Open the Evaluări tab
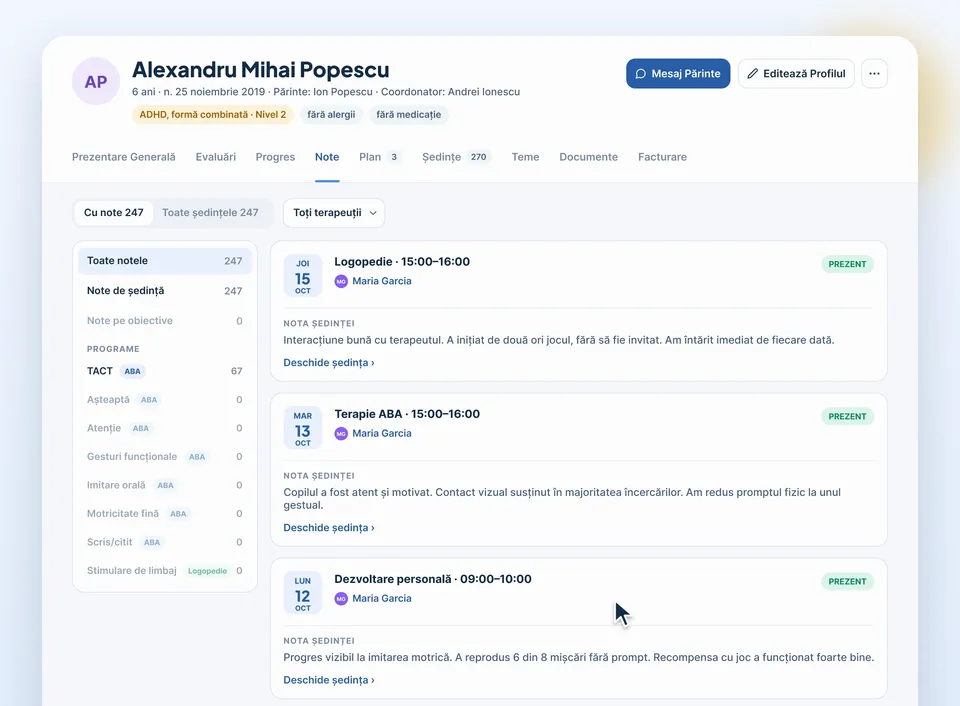The height and width of the screenshot is (706, 960). tap(216, 157)
